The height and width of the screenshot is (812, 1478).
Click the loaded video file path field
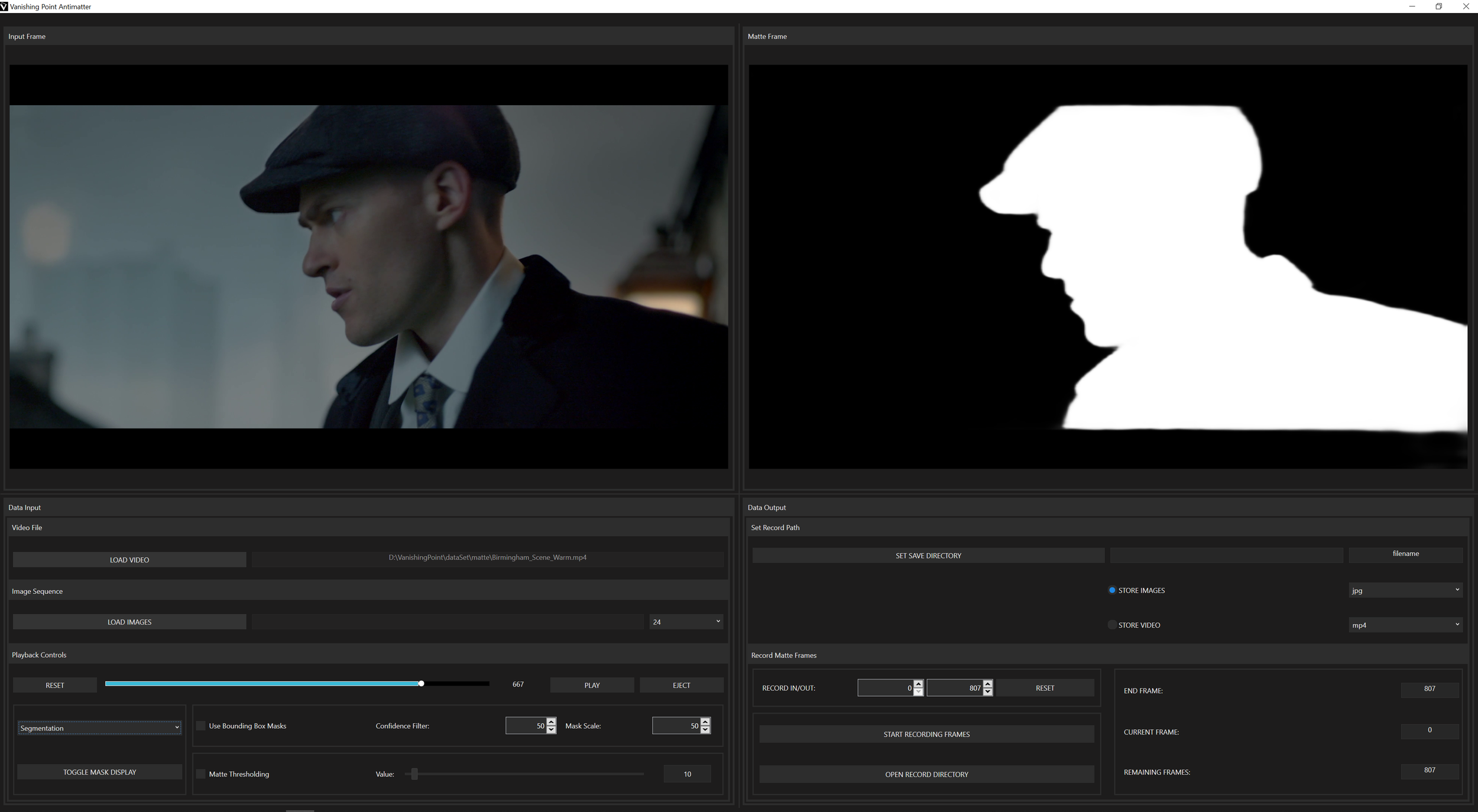tap(487, 558)
